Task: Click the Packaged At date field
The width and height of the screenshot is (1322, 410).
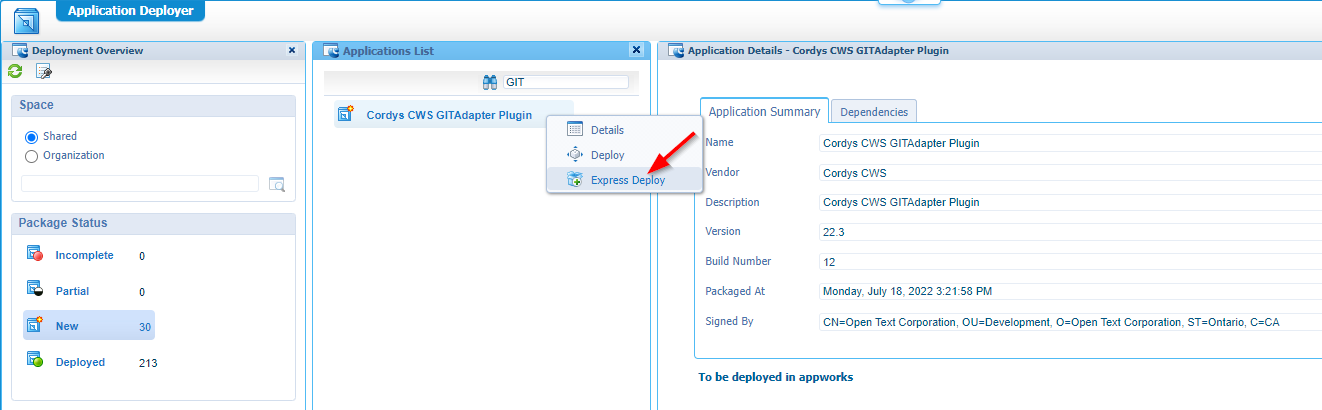Action: coord(1070,292)
